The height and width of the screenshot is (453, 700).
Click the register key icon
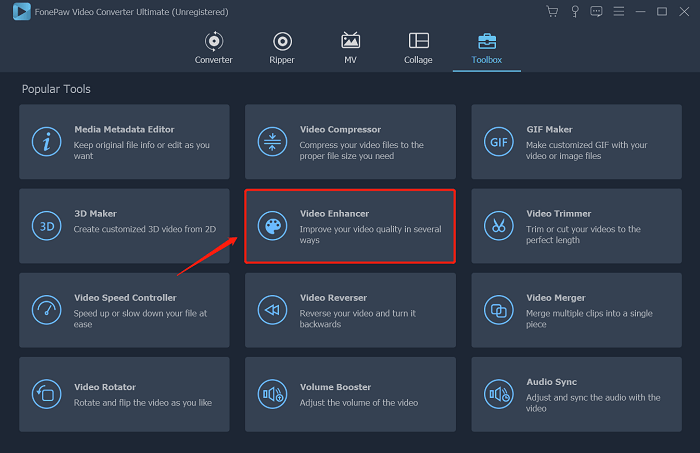coord(575,12)
